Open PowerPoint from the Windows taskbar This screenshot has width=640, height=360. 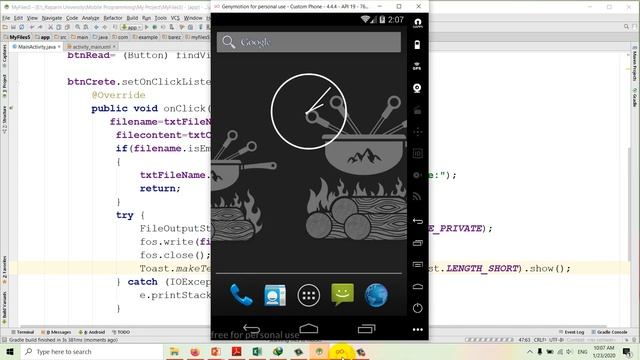click(216, 351)
